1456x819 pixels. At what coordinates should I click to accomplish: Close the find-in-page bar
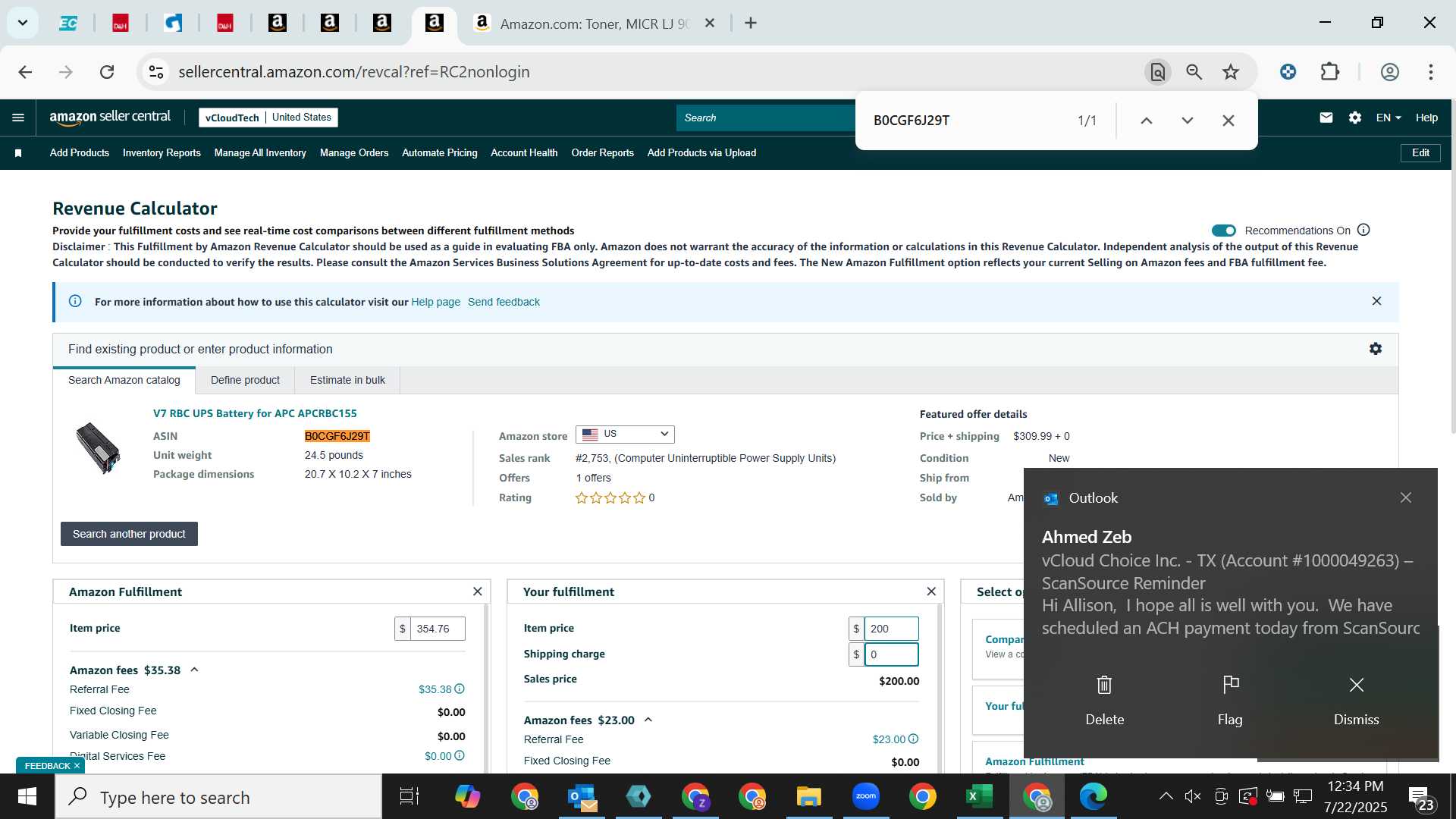pyautogui.click(x=1228, y=121)
